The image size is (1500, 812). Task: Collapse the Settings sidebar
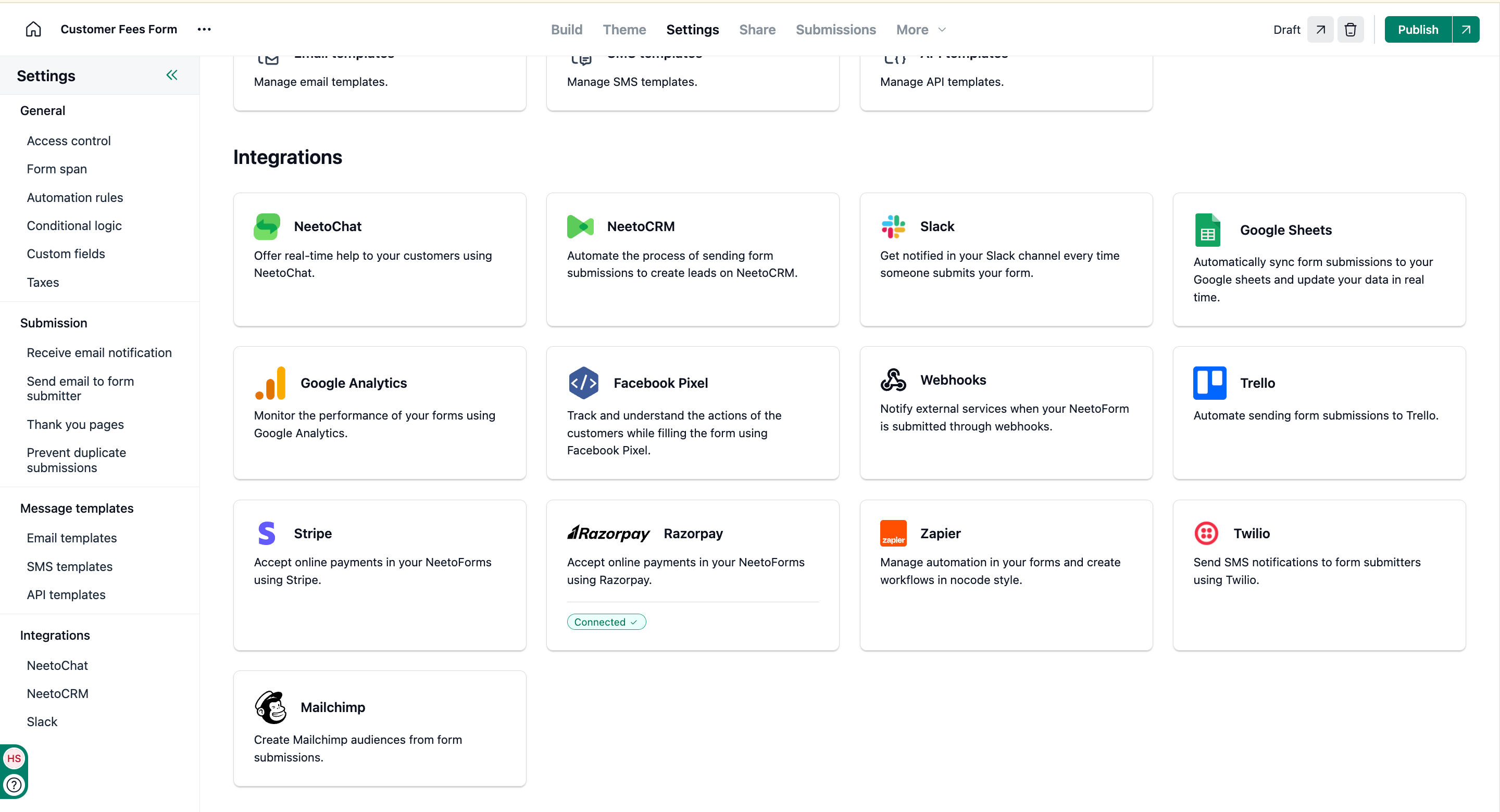(x=172, y=75)
